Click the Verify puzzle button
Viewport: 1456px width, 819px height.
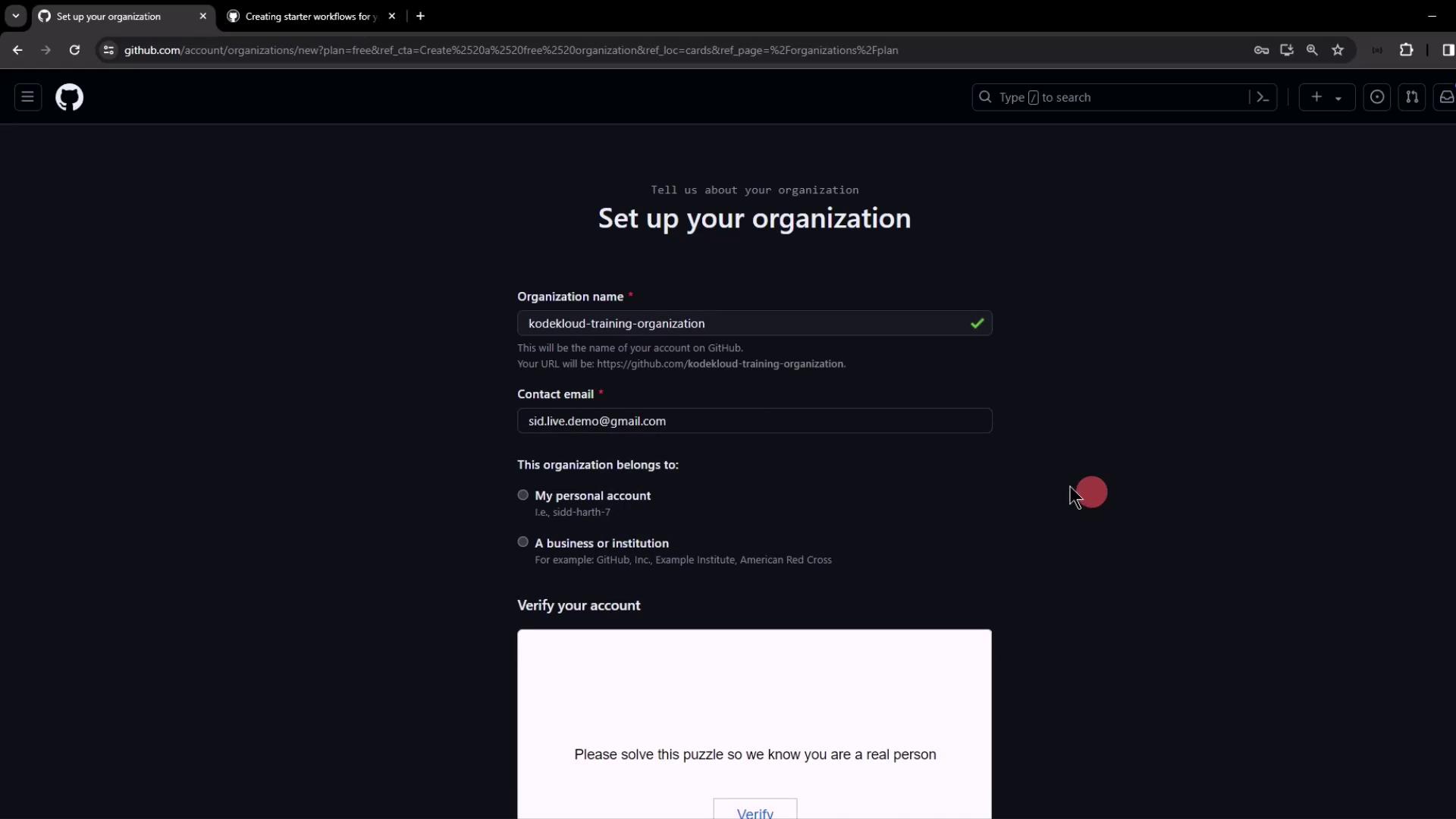755,811
